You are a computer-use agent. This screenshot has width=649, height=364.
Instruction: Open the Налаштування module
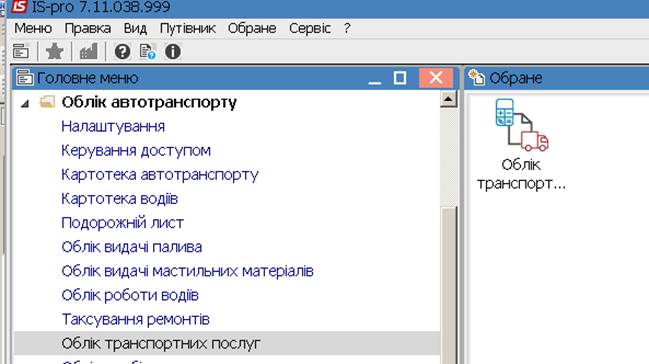(113, 126)
